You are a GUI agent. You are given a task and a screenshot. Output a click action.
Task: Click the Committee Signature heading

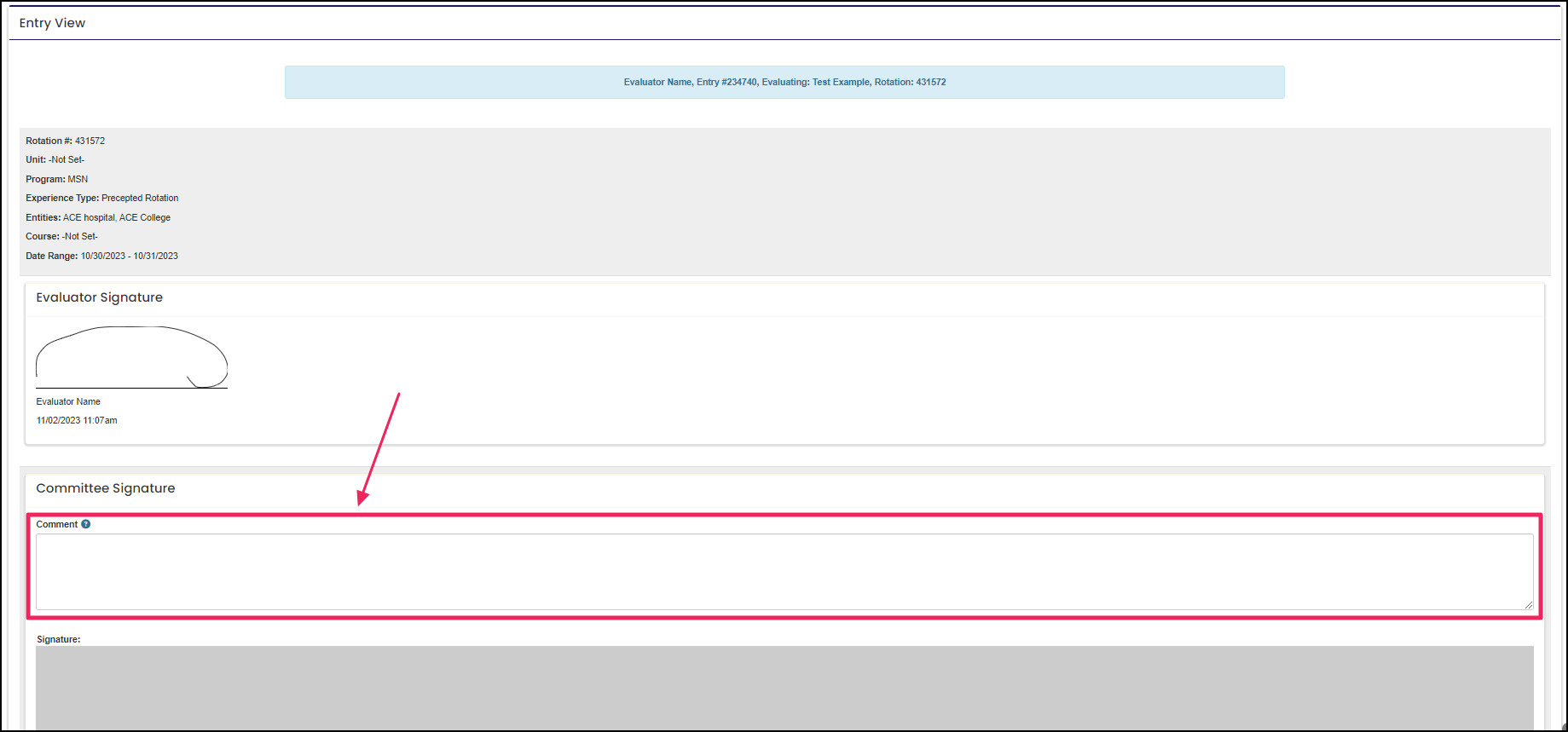(105, 488)
